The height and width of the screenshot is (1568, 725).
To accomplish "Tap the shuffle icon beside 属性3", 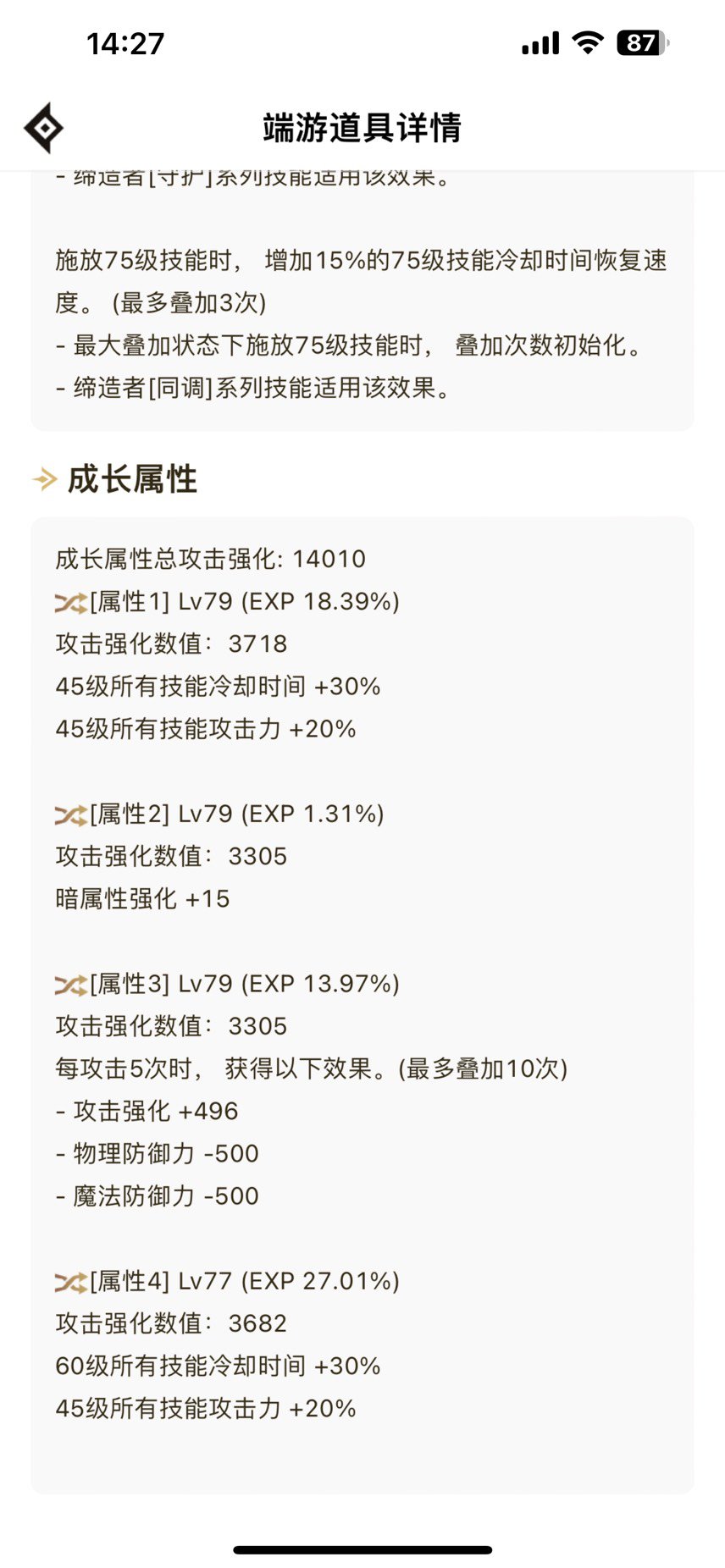I will [x=71, y=986].
